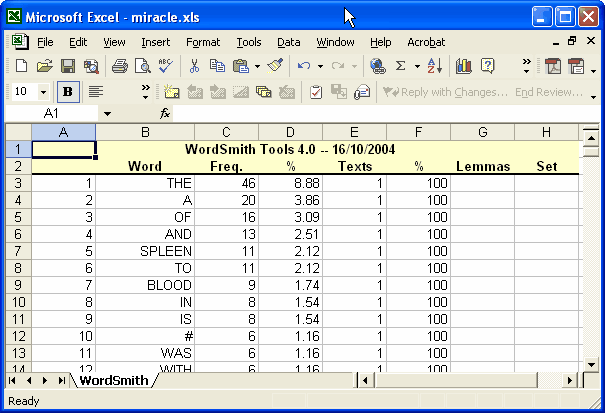Open the Excel document control icon in menu bar
Image resolution: width=605 pixels, height=413 pixels.
tap(20, 41)
